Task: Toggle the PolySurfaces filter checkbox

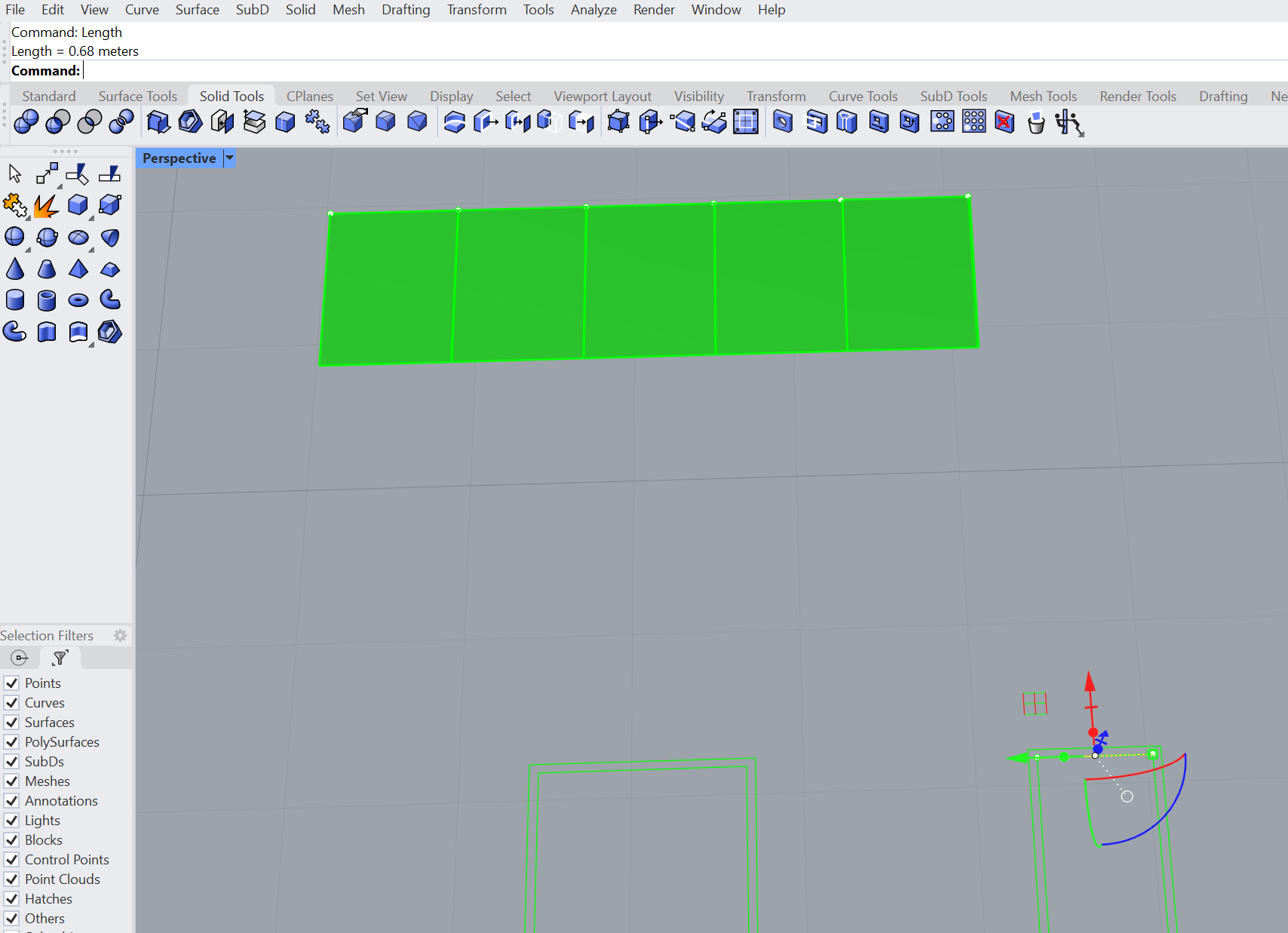Action: 11,742
